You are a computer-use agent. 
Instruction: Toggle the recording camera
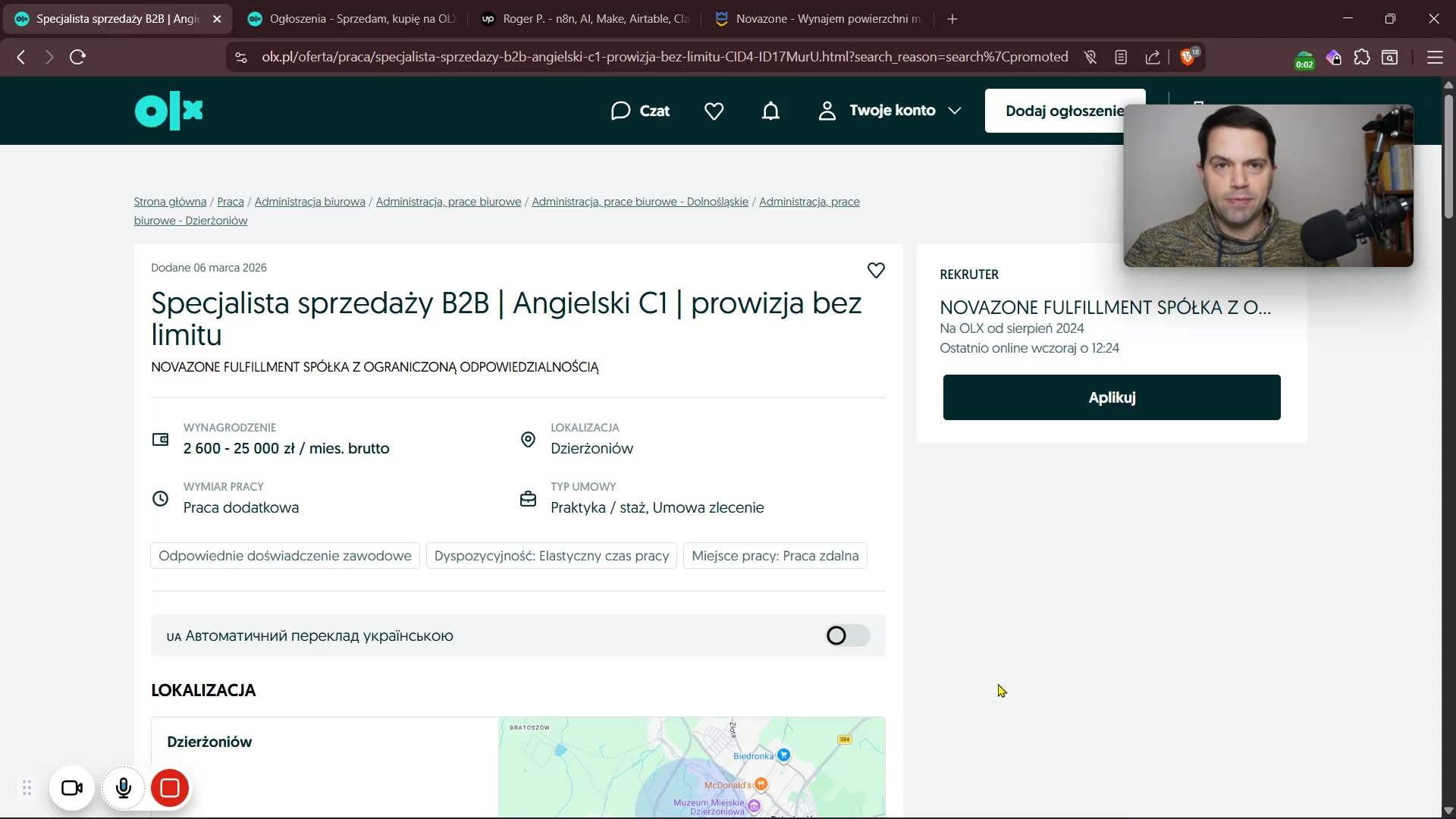72,788
